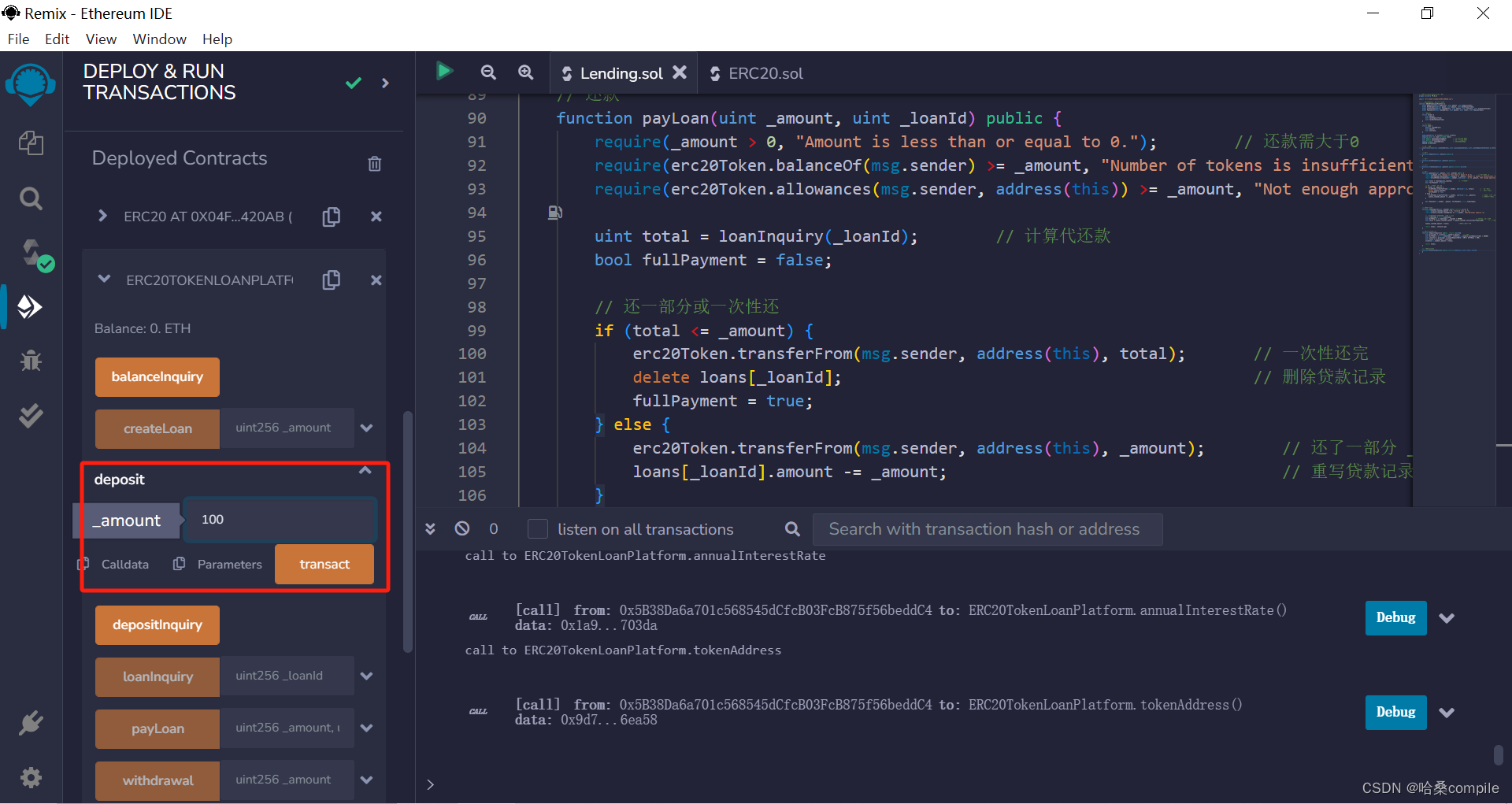Click the transaction hash search box
The height and width of the screenshot is (804, 1512).
[x=988, y=529]
